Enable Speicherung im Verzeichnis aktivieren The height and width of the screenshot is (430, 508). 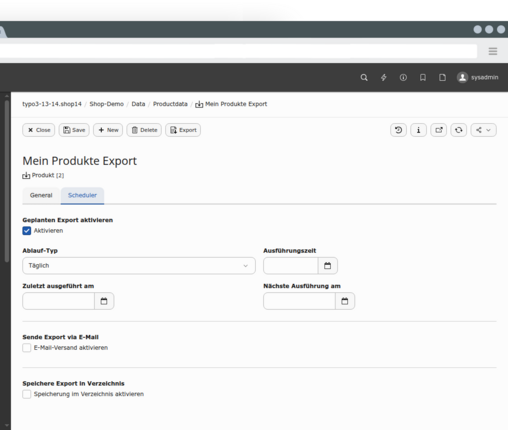27,394
